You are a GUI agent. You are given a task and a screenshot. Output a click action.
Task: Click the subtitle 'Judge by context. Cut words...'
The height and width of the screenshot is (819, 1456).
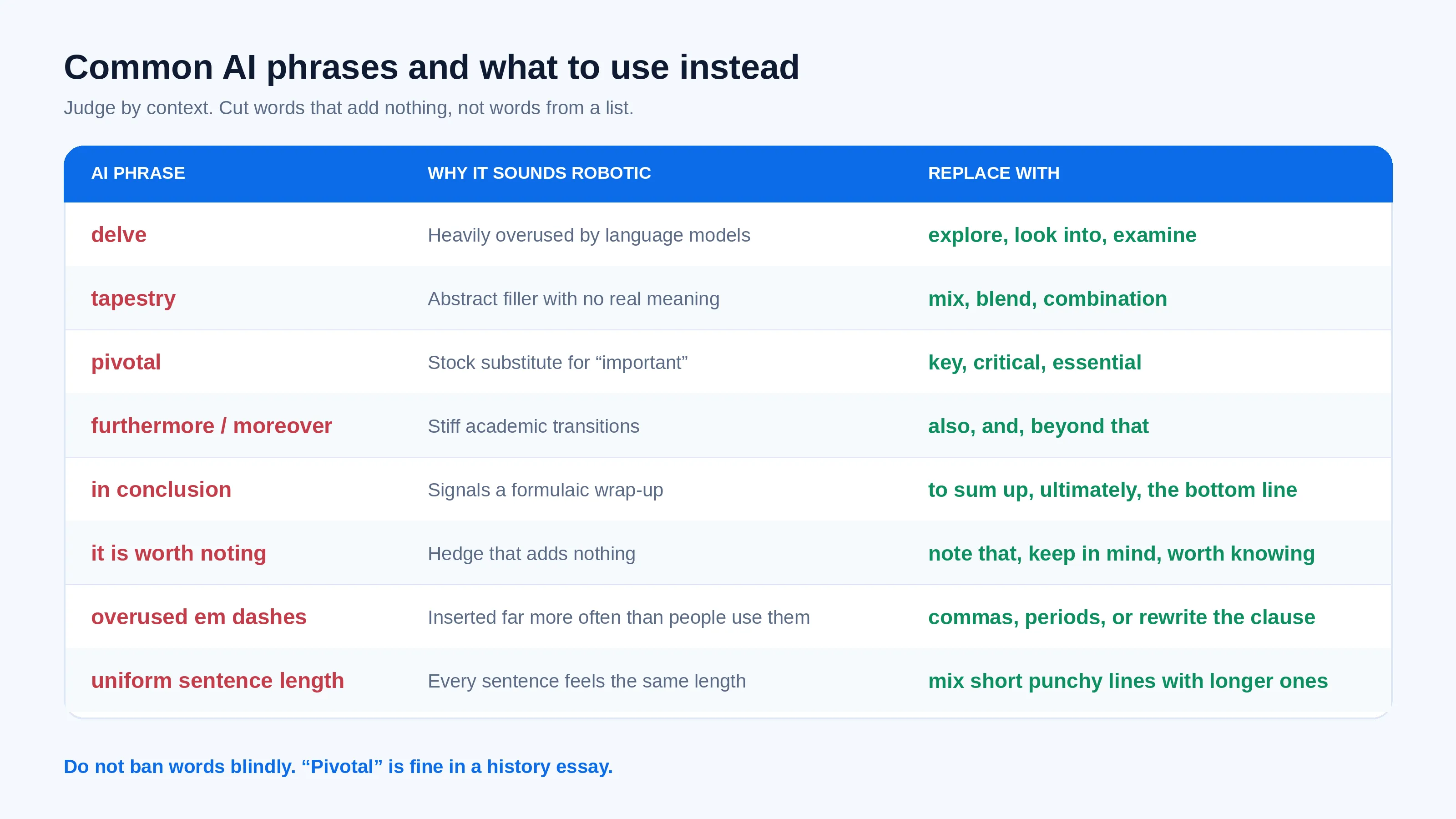pyautogui.click(x=348, y=107)
